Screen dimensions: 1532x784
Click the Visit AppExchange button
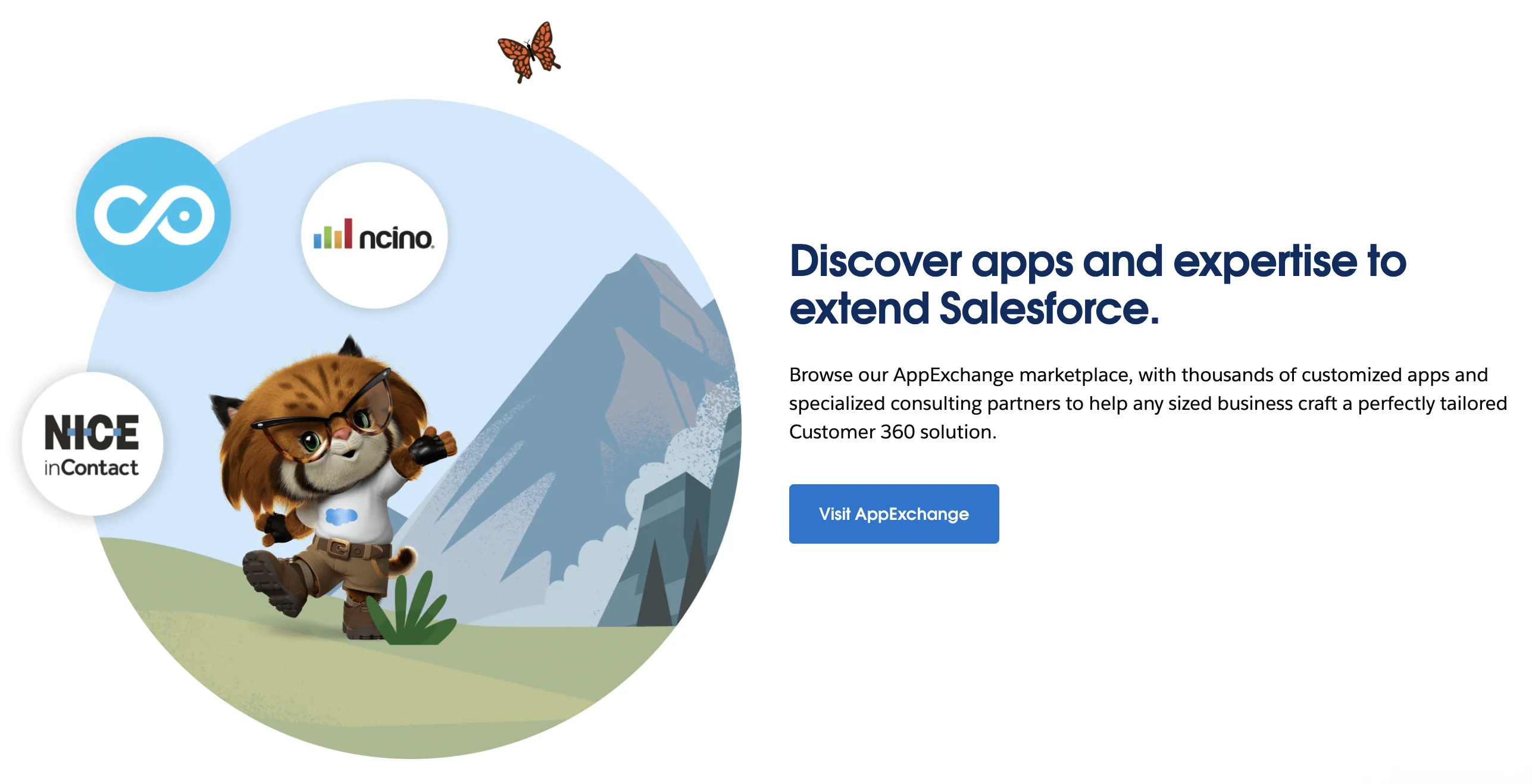point(893,513)
